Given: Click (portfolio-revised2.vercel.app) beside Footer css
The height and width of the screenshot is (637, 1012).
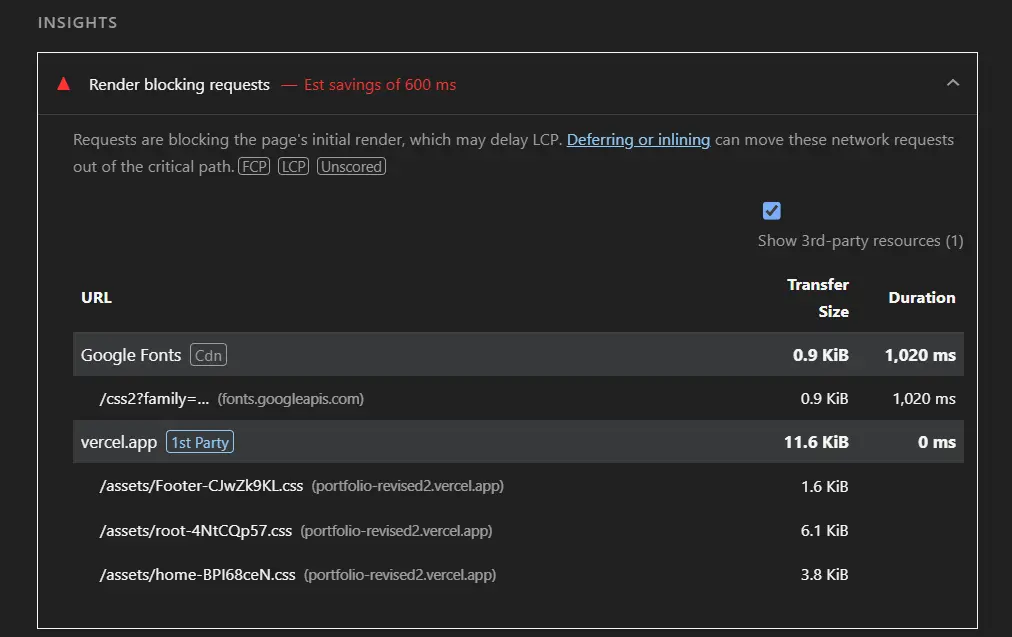Looking at the screenshot, I should (x=407, y=486).
